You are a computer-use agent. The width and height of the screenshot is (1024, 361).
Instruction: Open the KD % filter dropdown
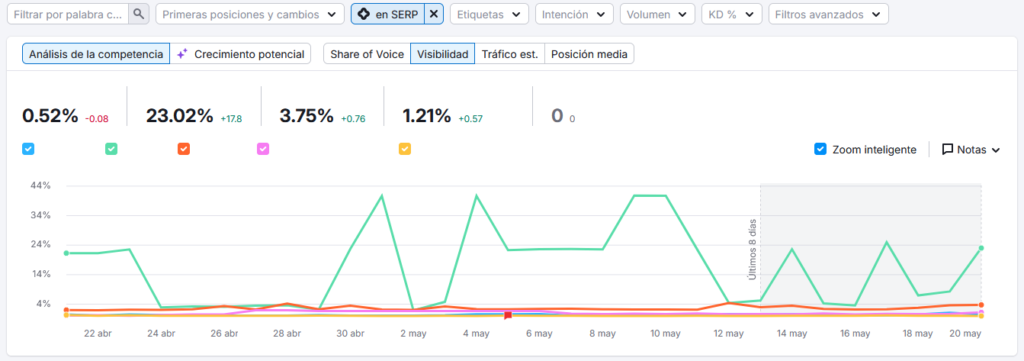731,14
